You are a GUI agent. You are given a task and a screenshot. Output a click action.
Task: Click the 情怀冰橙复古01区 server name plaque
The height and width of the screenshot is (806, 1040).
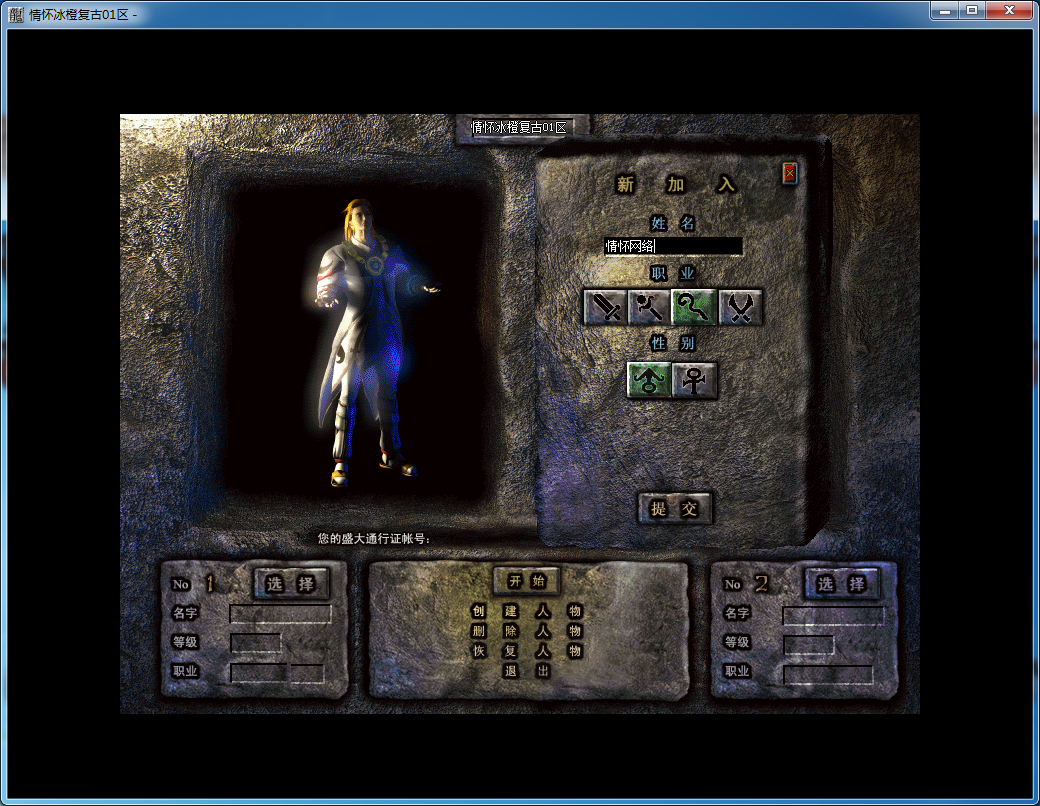point(520,127)
